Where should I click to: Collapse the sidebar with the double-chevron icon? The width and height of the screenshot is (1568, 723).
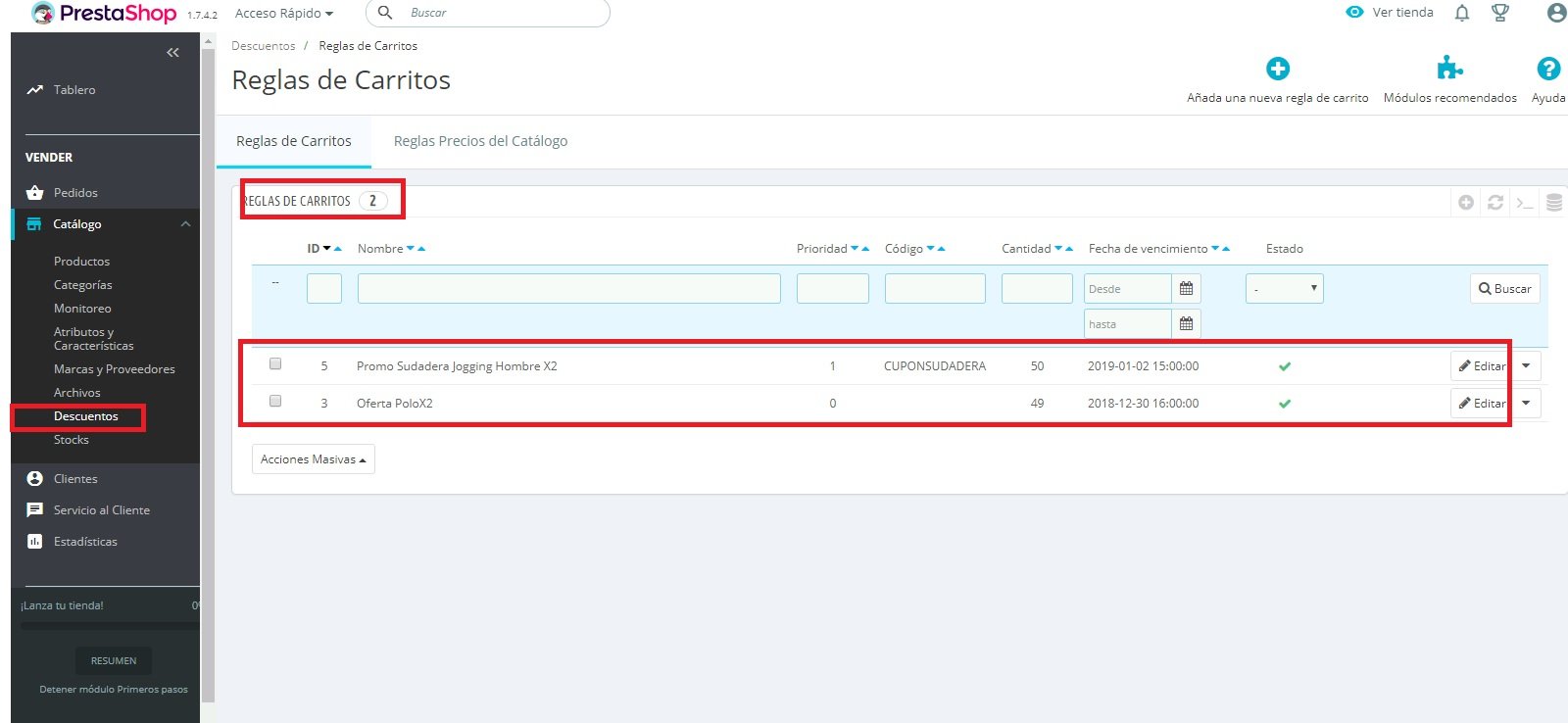coord(172,52)
